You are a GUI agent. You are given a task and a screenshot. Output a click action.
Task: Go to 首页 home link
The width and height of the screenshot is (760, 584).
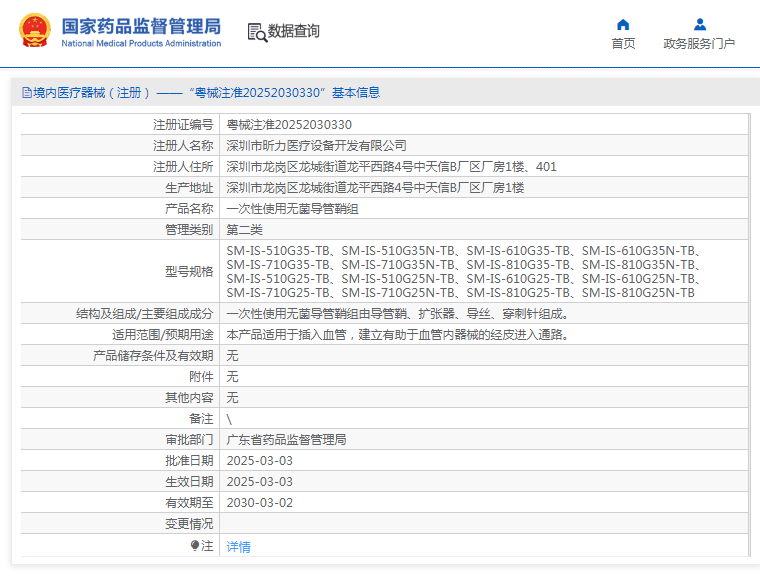pyautogui.click(x=623, y=44)
